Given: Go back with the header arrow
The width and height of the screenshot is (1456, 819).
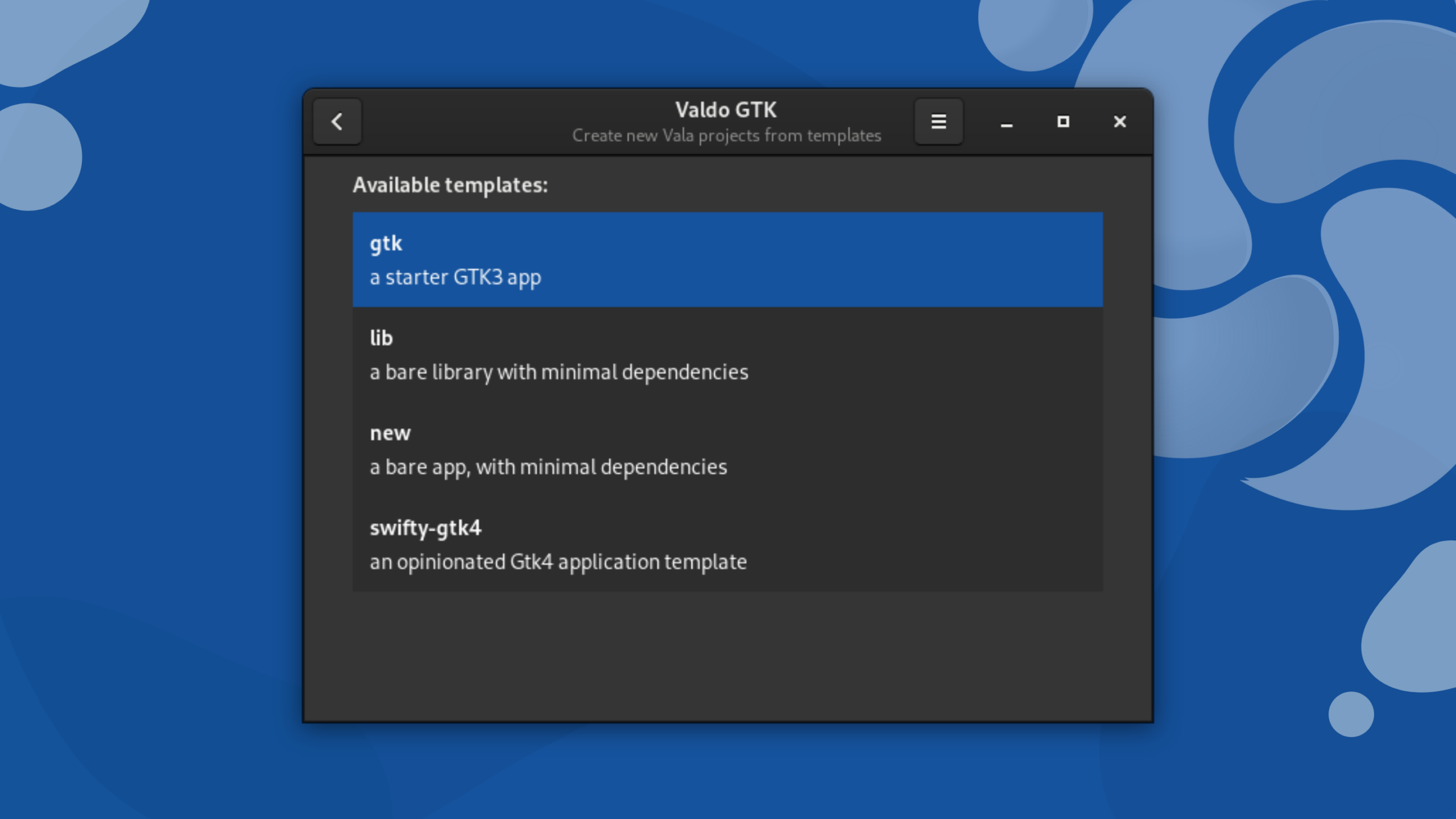Looking at the screenshot, I should pyautogui.click(x=337, y=121).
